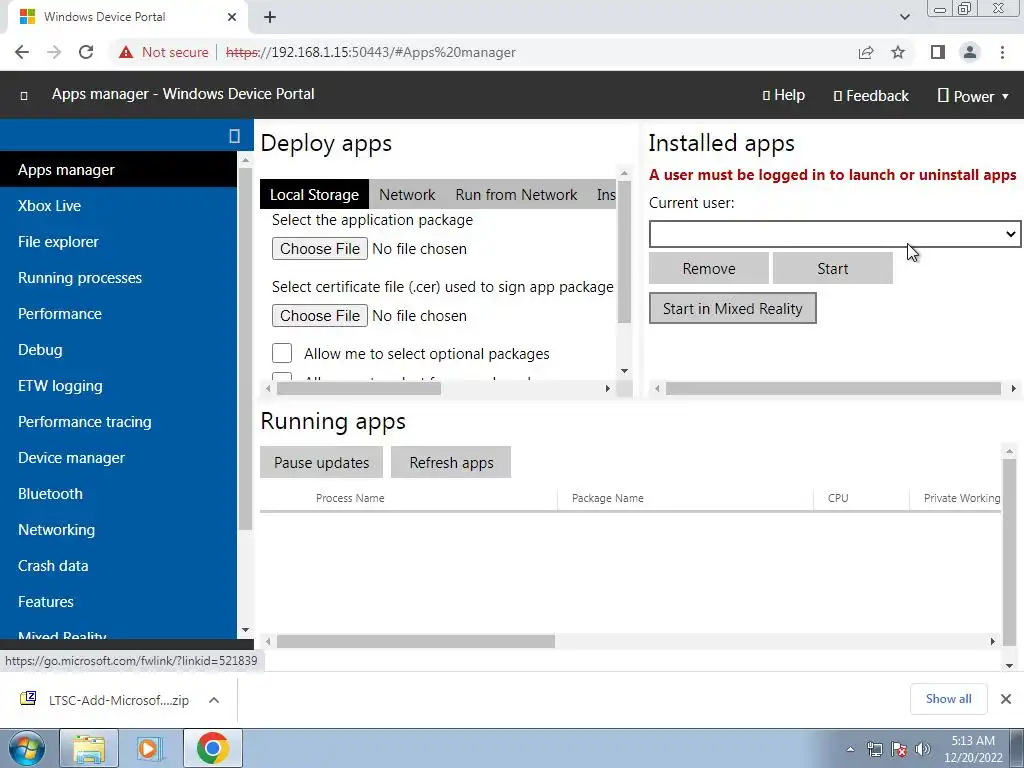Bookmark this page with the star icon
This screenshot has width=1024, height=768.
tap(898, 52)
